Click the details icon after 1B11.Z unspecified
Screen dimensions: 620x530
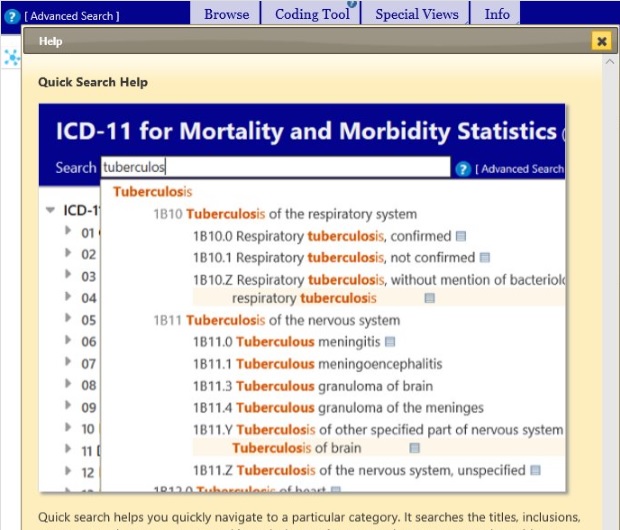pyautogui.click(x=535, y=470)
